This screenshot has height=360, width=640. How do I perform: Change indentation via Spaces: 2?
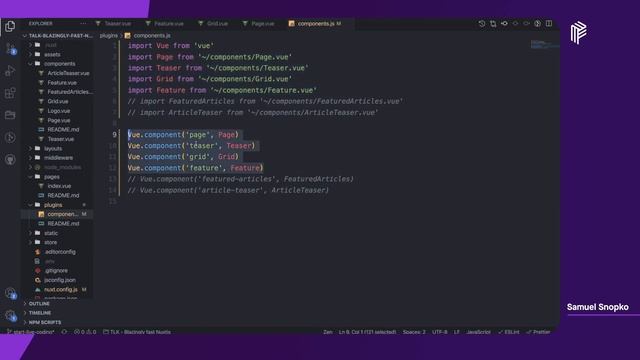click(x=414, y=332)
